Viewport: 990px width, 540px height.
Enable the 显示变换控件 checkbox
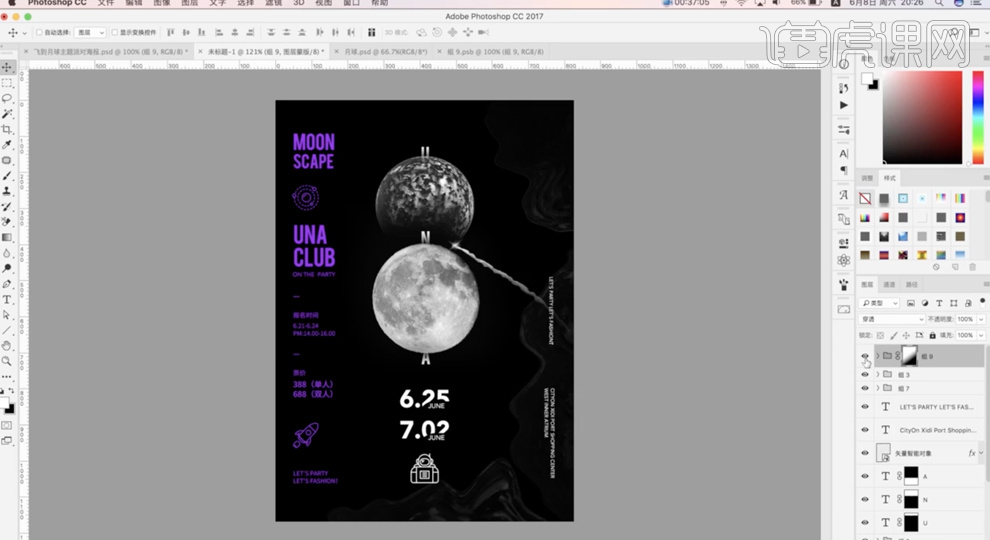click(x=115, y=32)
